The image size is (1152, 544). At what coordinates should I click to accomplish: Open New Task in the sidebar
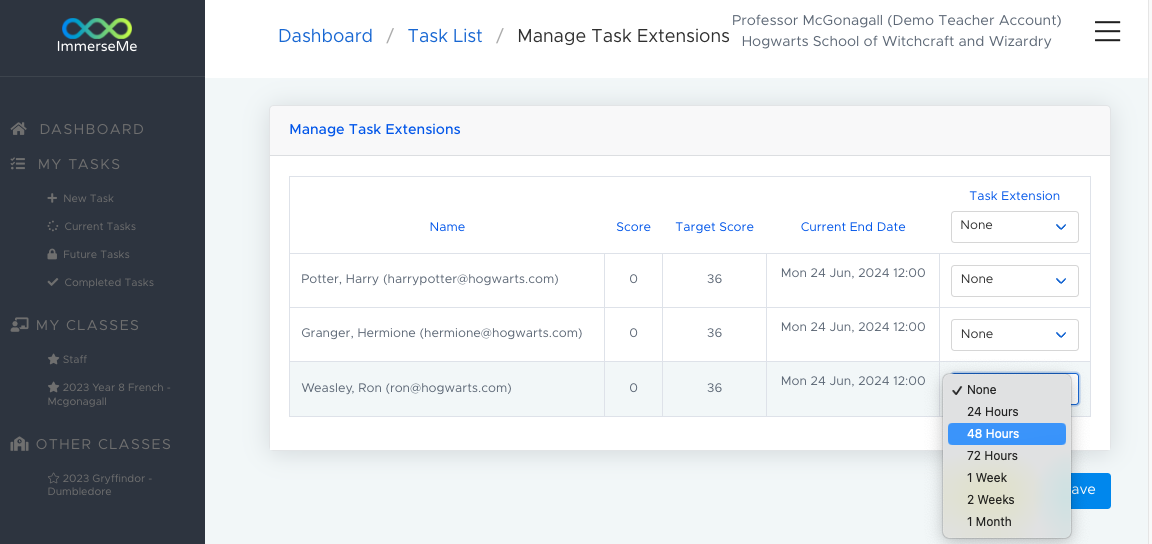point(88,198)
